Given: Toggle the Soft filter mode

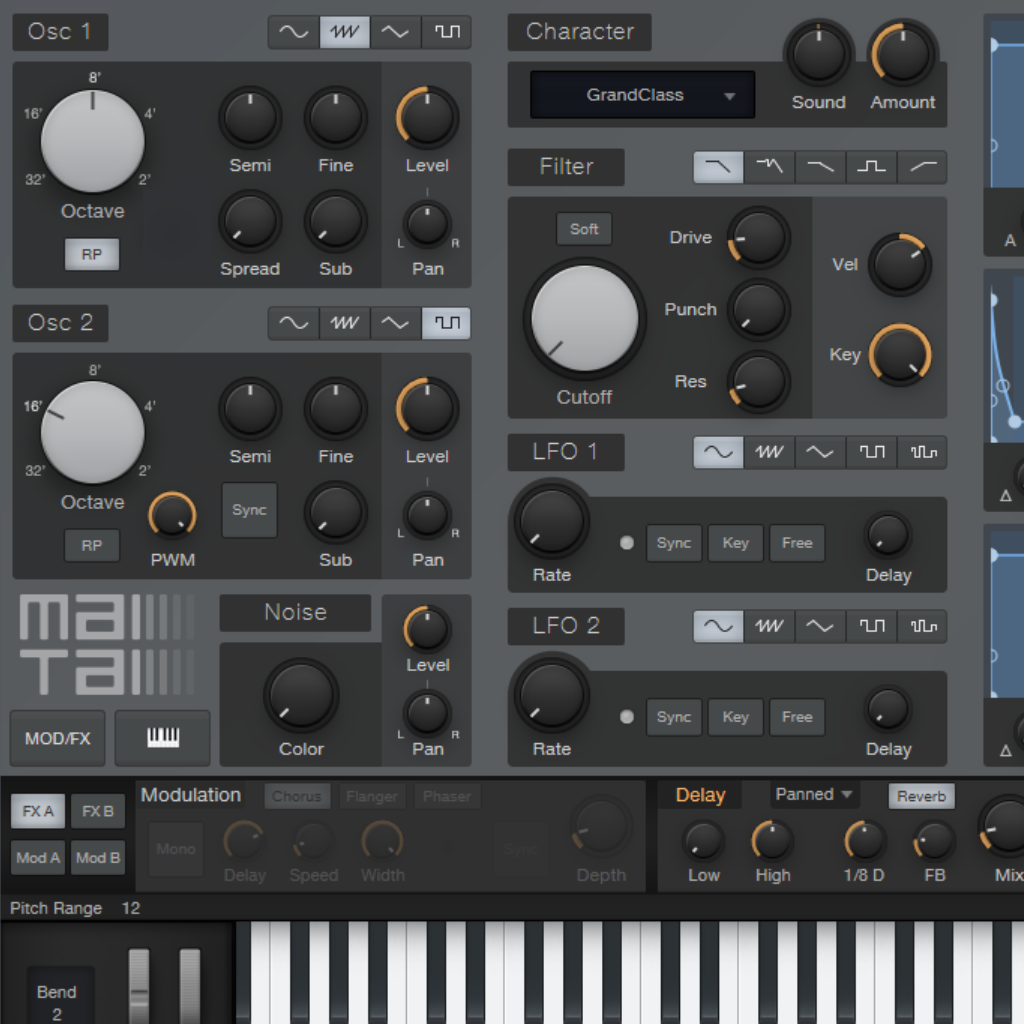Looking at the screenshot, I should (584, 229).
